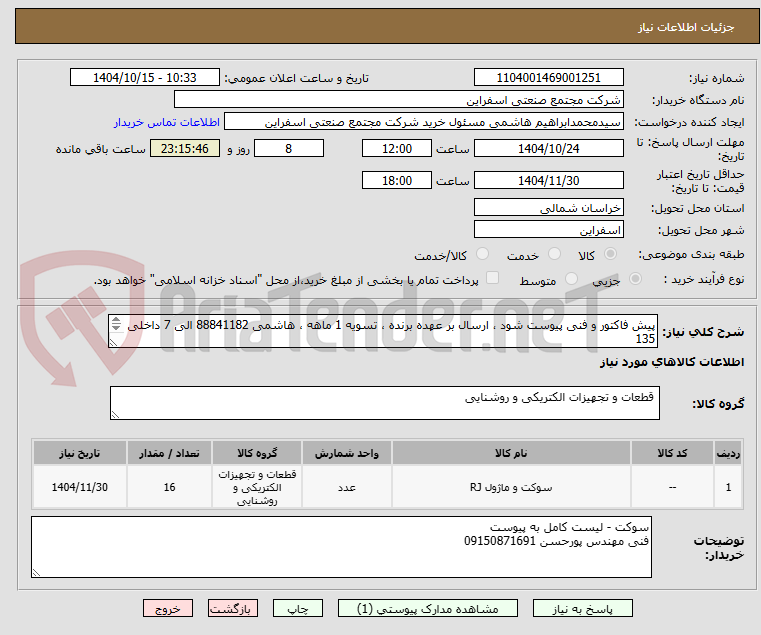Click the row number 1 cell

click(x=728, y=487)
